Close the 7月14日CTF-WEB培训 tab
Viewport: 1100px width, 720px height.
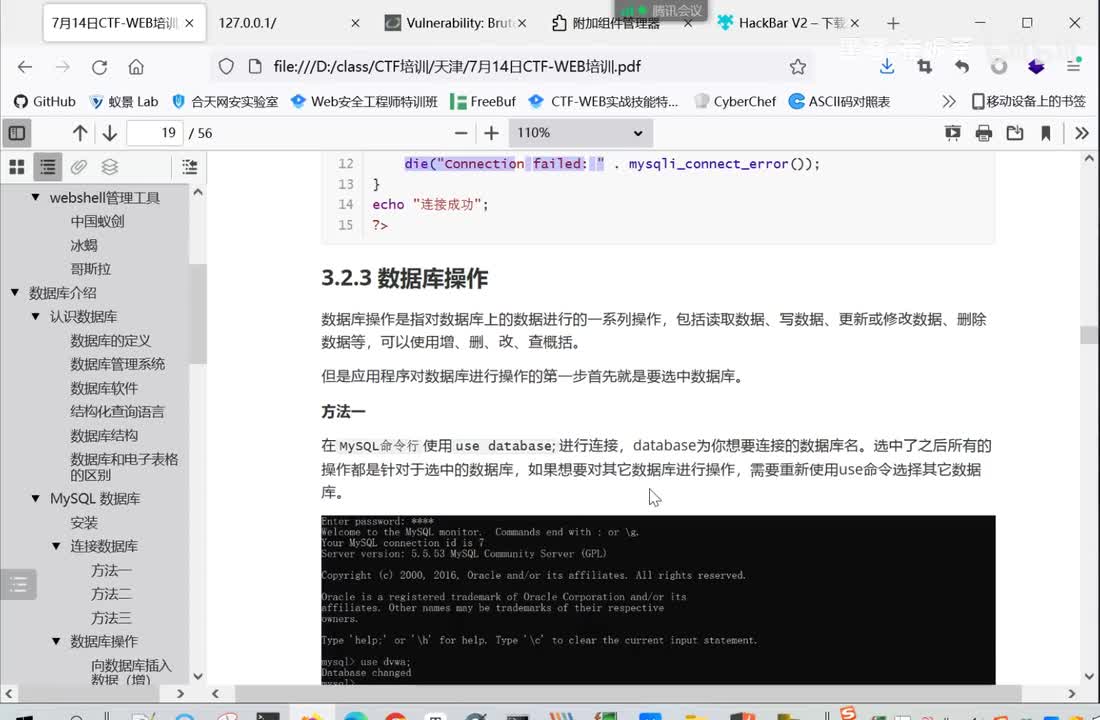pos(189,23)
